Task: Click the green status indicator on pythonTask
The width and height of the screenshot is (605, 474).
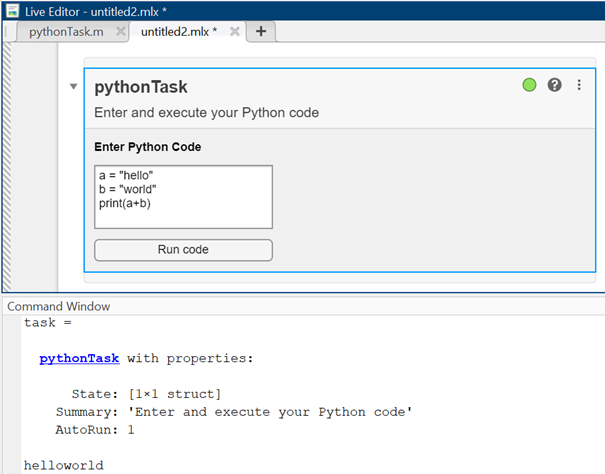Action: [x=529, y=85]
